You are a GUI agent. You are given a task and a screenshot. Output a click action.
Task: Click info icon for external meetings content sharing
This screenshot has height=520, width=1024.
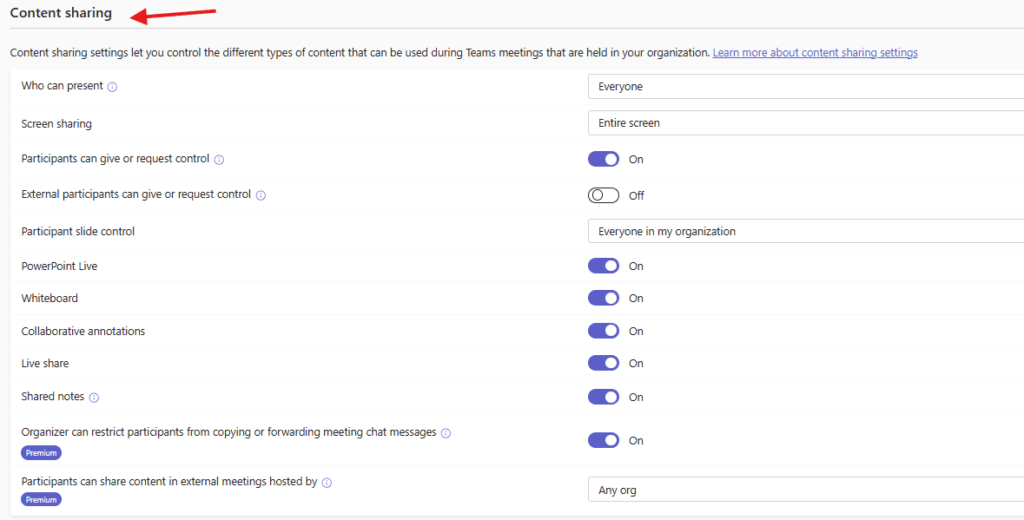click(327, 482)
